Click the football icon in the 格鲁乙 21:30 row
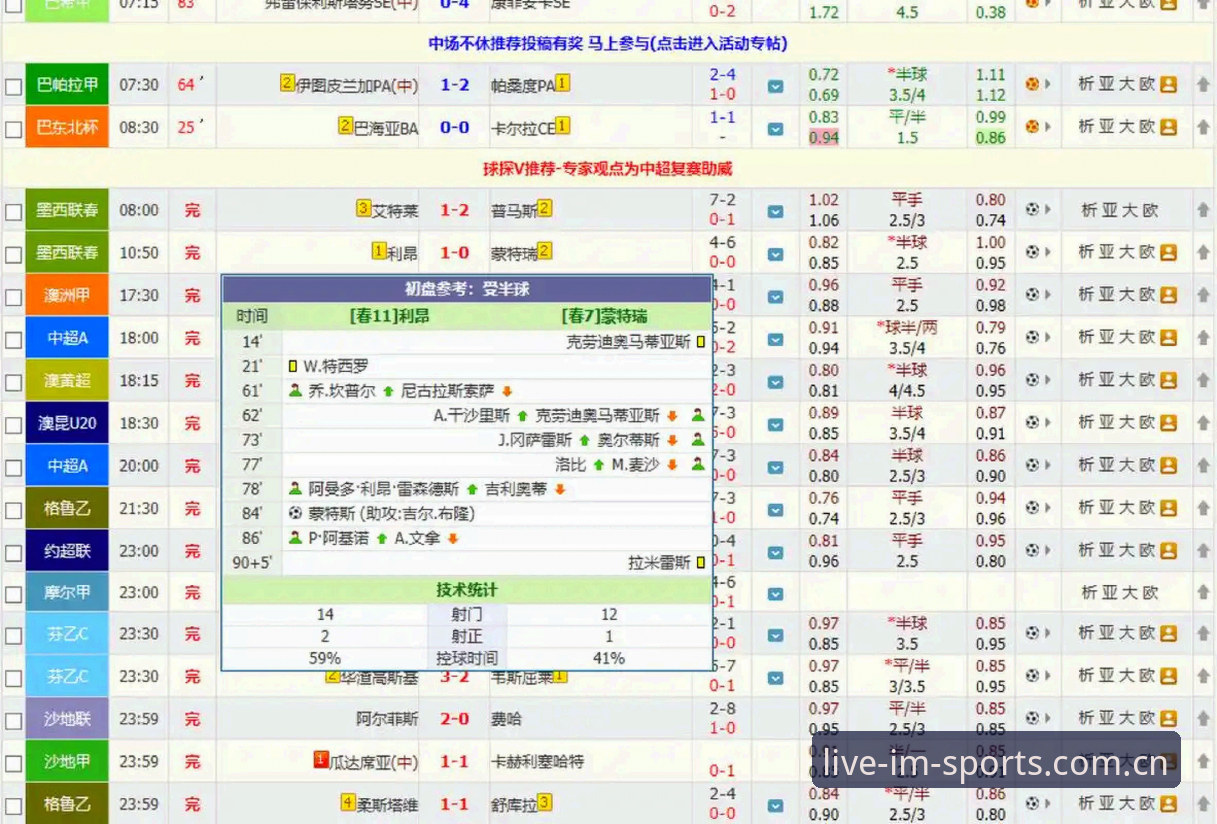This screenshot has width=1217, height=824. [1032, 508]
